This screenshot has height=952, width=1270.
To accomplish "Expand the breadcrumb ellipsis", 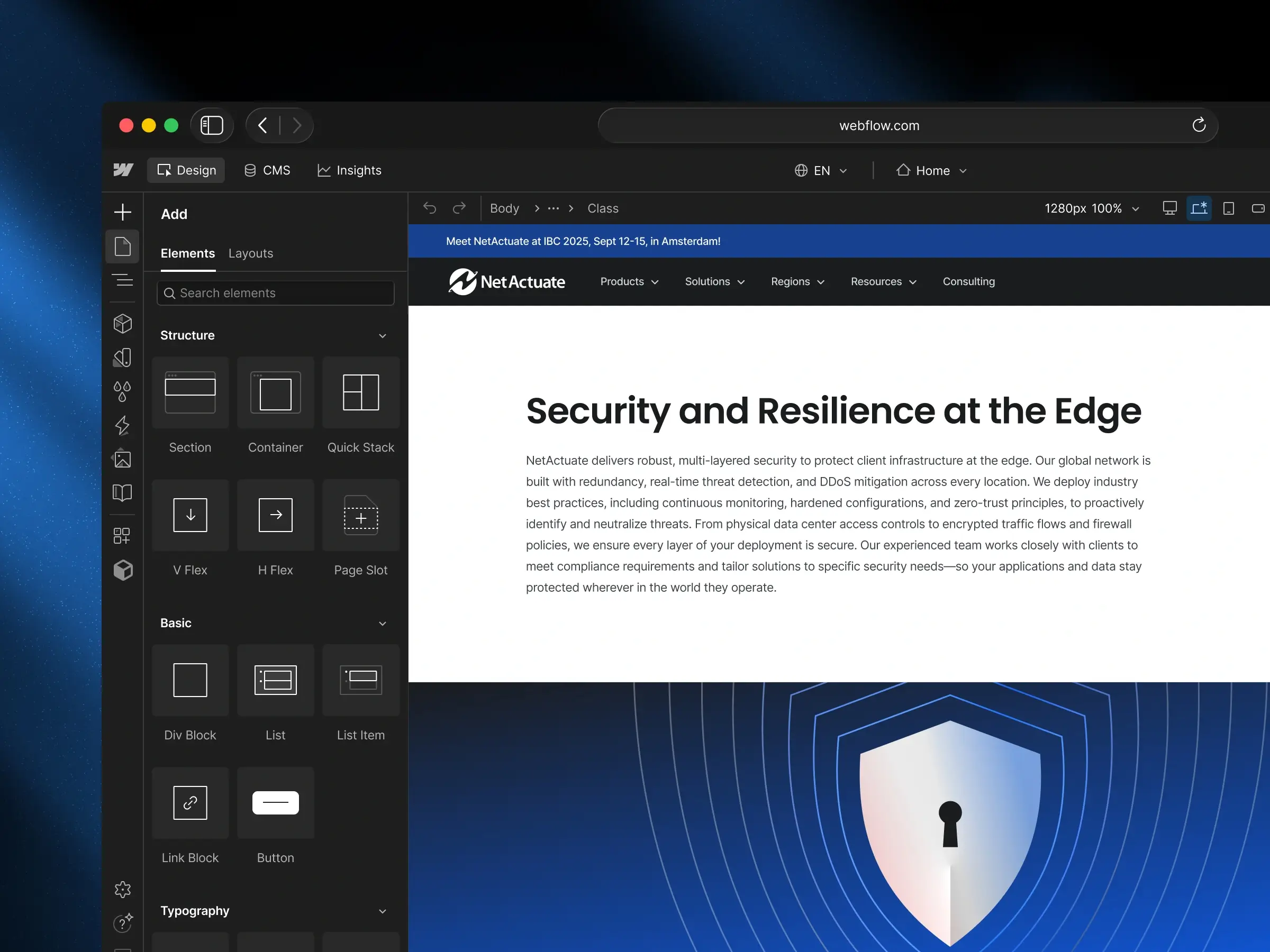I will click(554, 208).
